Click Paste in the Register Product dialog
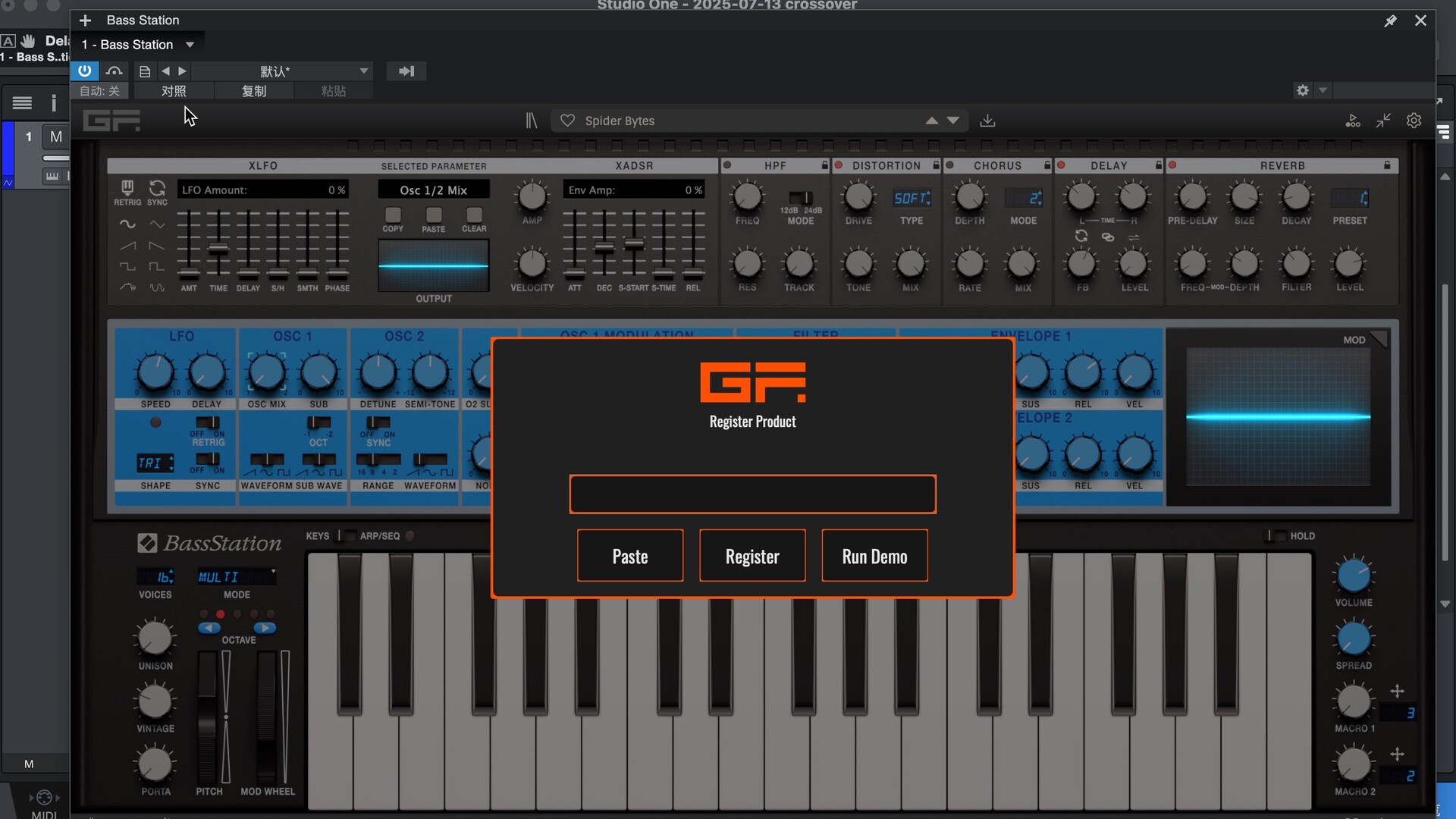The height and width of the screenshot is (819, 1456). point(630,556)
